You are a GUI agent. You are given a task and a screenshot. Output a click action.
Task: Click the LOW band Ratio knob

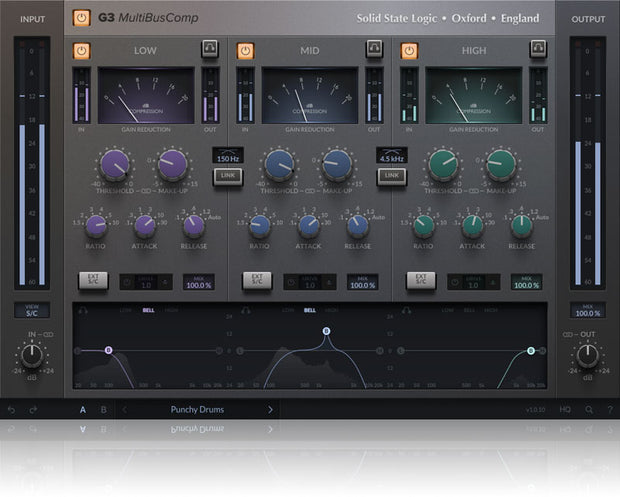coord(96,226)
